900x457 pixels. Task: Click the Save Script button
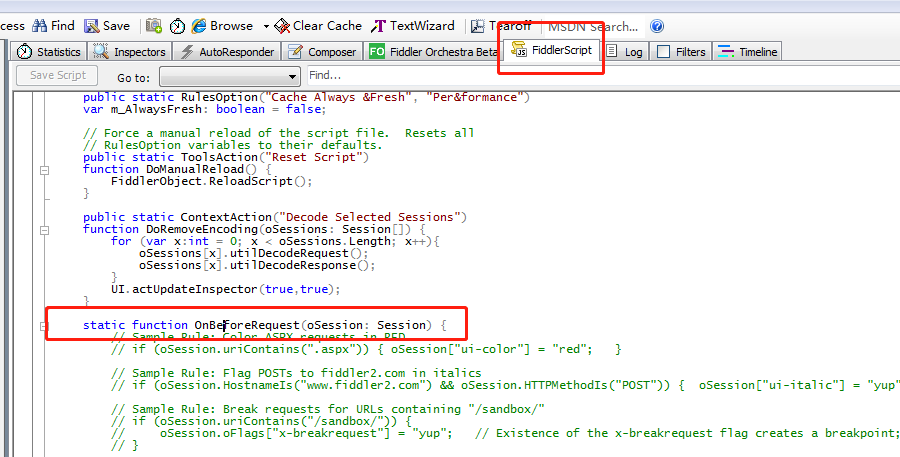[x=57, y=75]
